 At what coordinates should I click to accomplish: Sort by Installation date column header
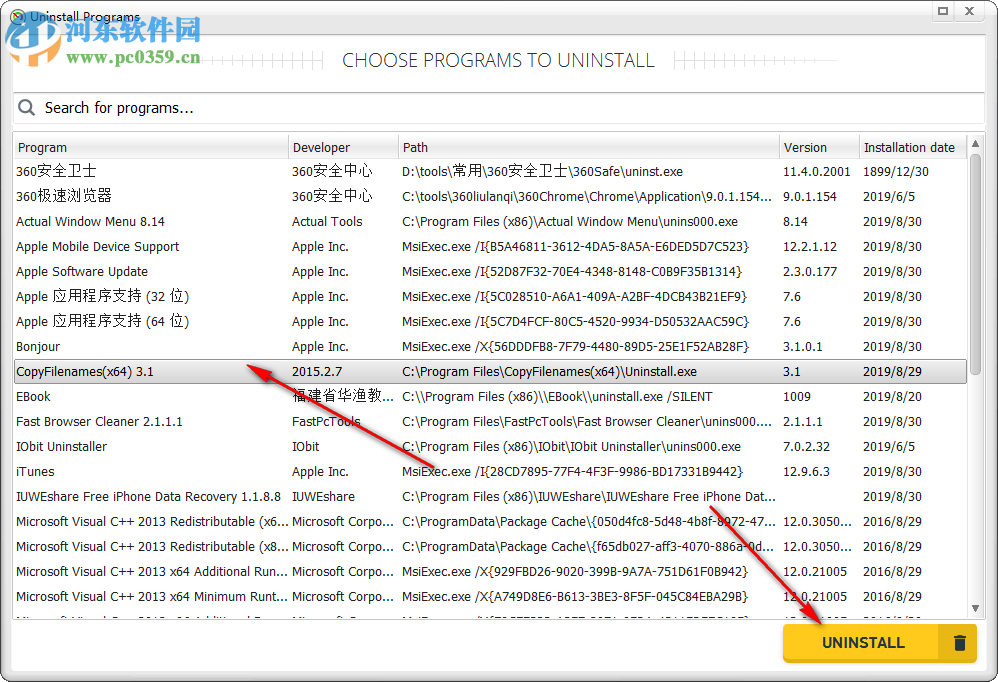tap(912, 148)
